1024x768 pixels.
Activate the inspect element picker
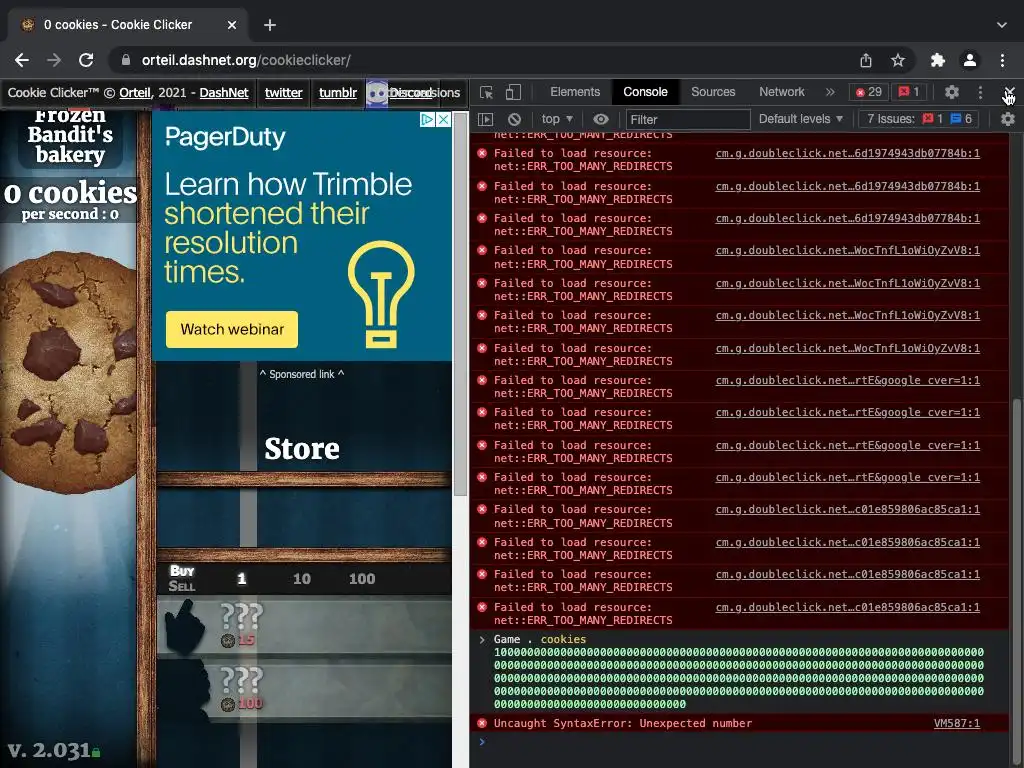tap(486, 92)
